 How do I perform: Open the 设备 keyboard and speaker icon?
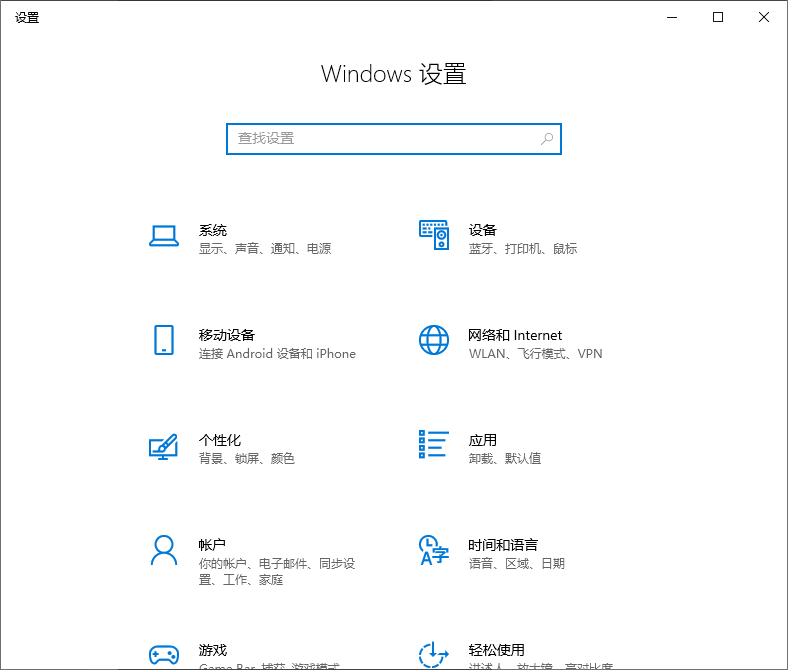[x=434, y=235]
